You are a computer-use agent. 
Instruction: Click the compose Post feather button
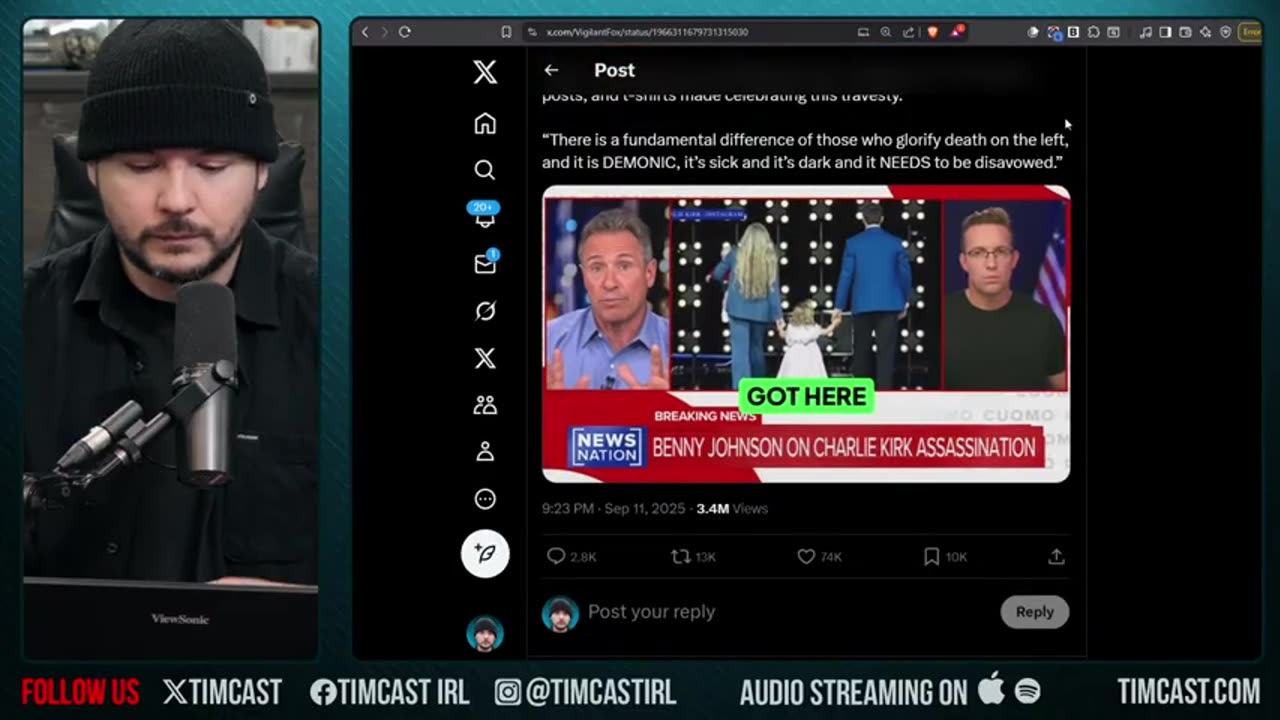click(x=485, y=553)
